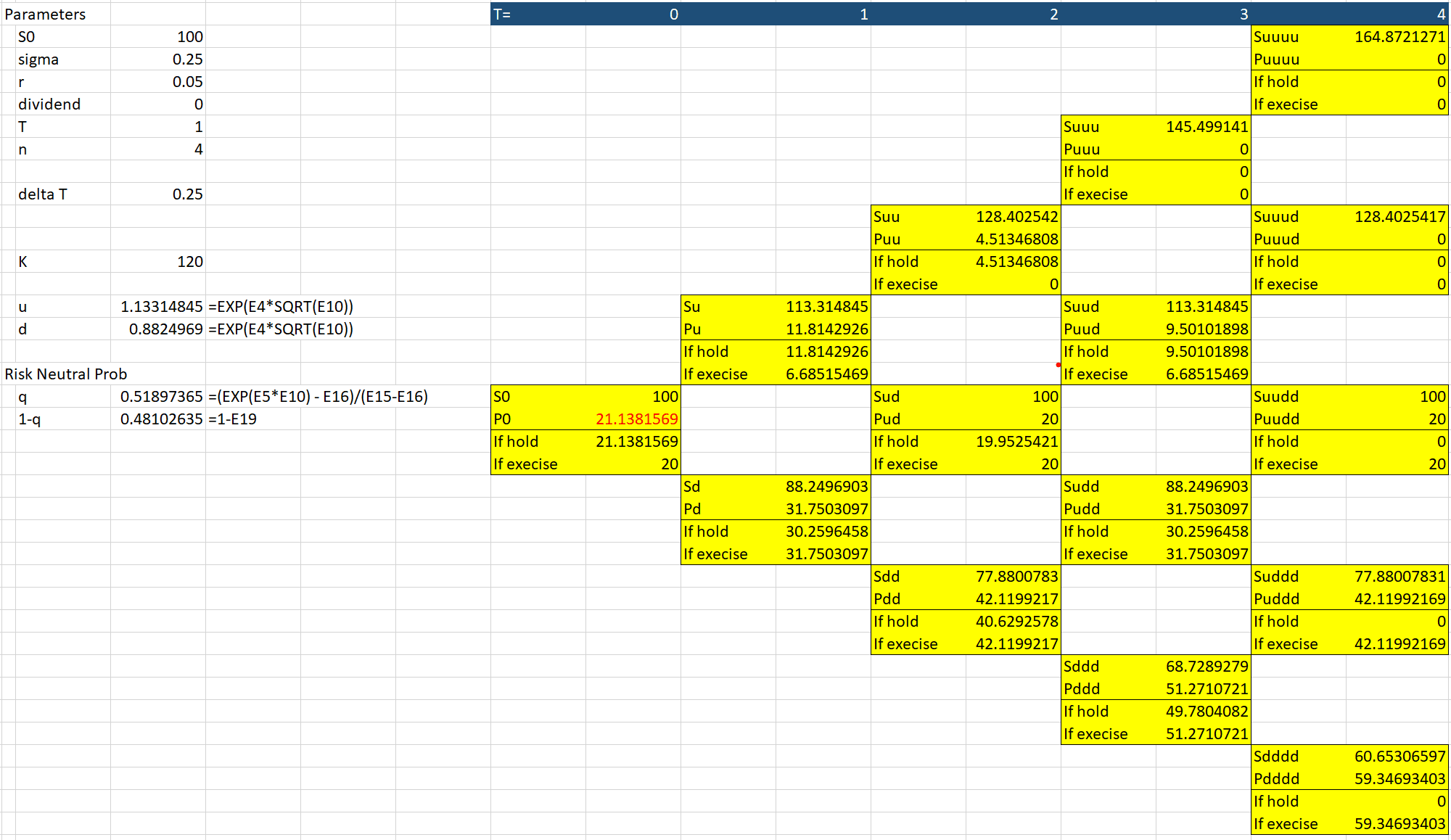Select the T value 1 cell
Viewport: 1451px width, 840px height.
pyautogui.click(x=158, y=127)
